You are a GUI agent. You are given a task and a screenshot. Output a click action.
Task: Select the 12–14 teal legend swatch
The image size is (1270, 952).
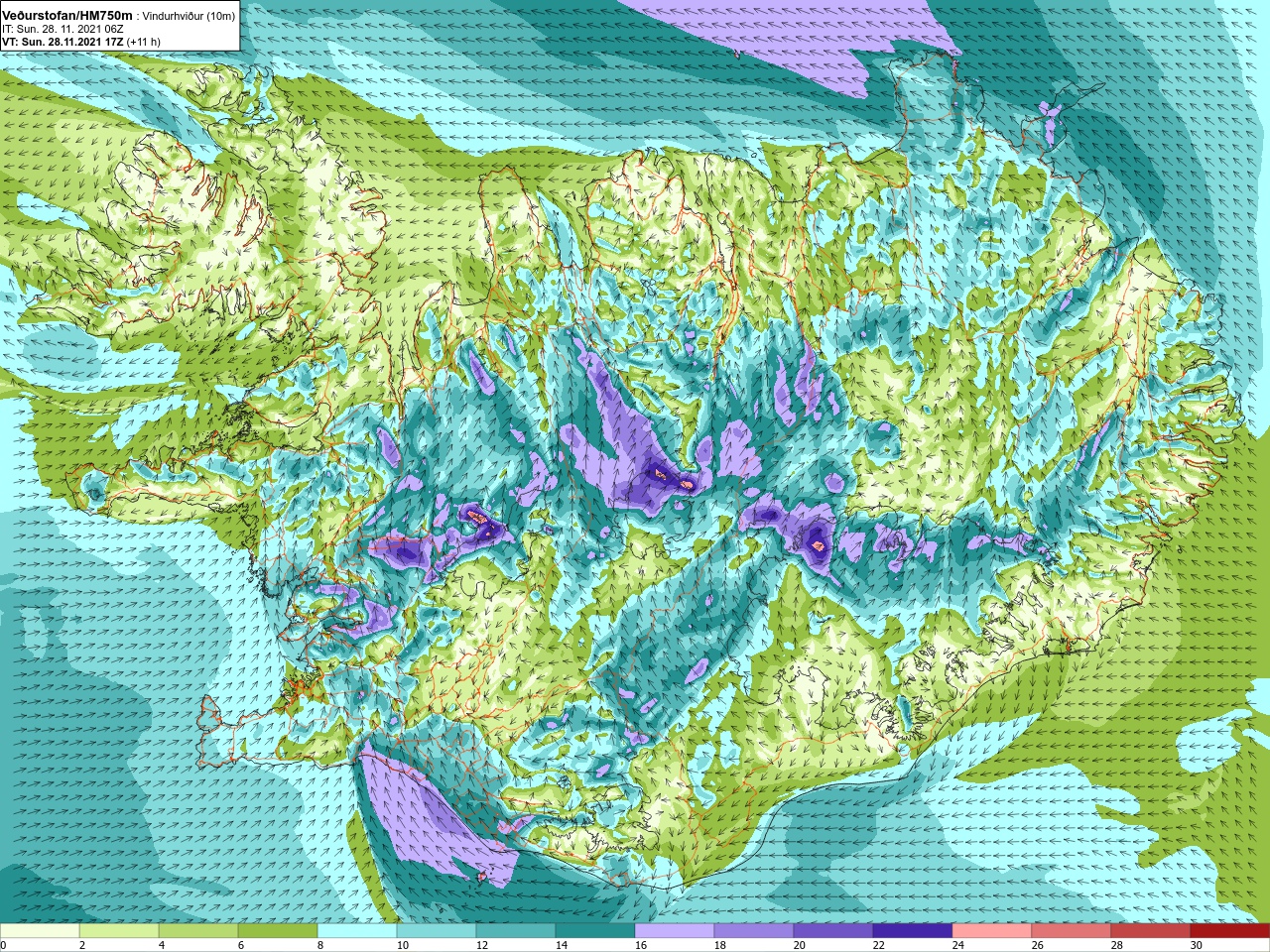pos(516,931)
